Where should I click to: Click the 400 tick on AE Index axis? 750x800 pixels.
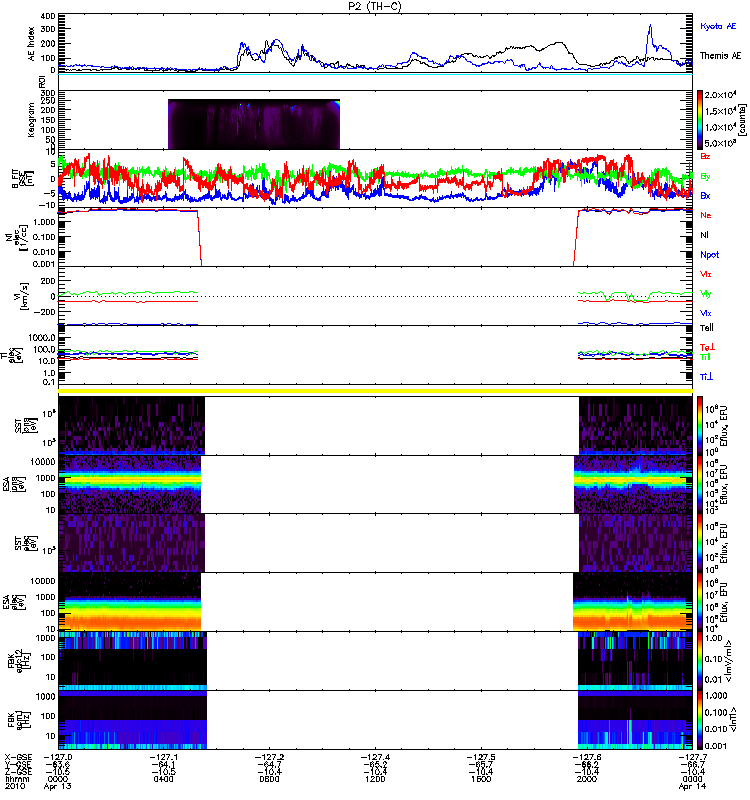[48, 16]
